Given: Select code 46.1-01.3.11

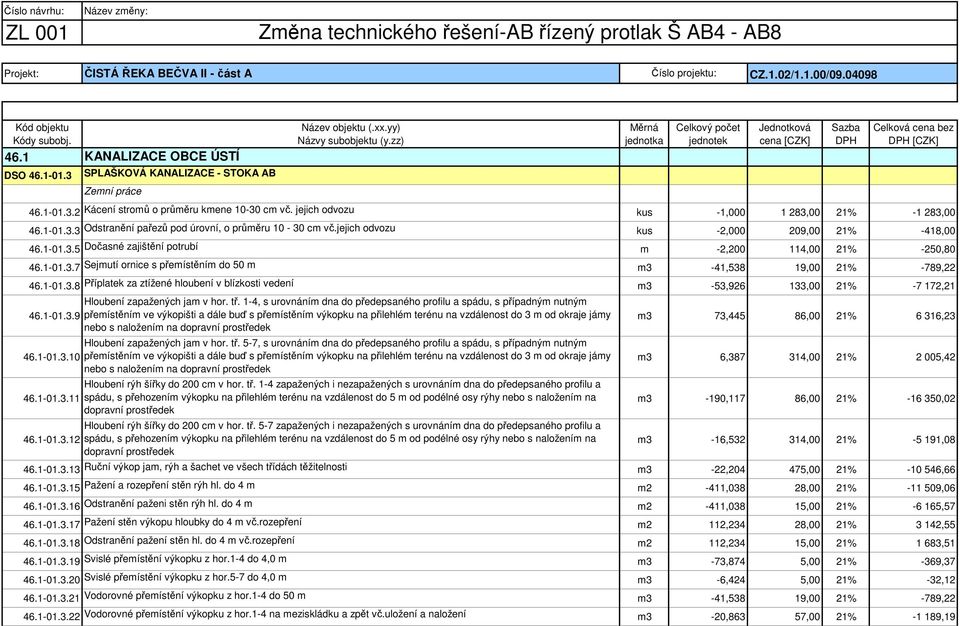Looking at the screenshot, I should (x=52, y=399).
